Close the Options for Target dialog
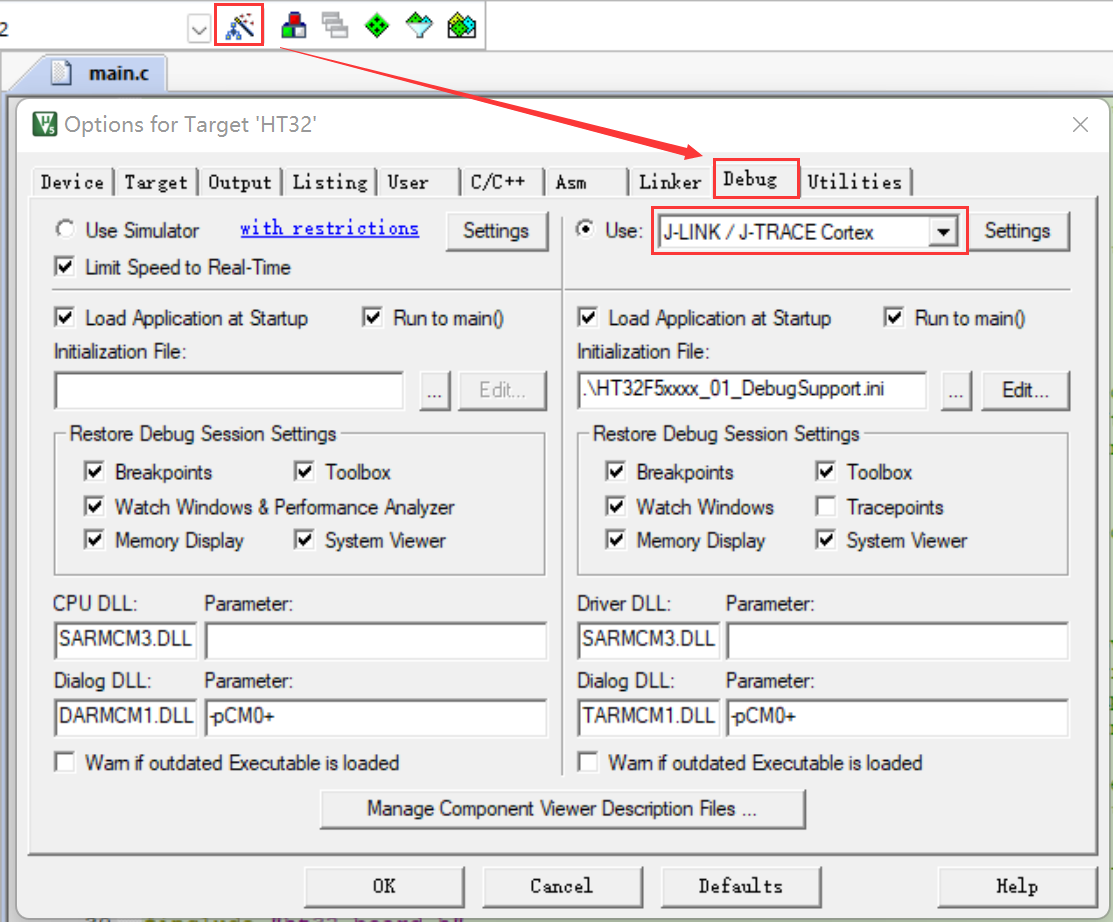 (x=1080, y=125)
